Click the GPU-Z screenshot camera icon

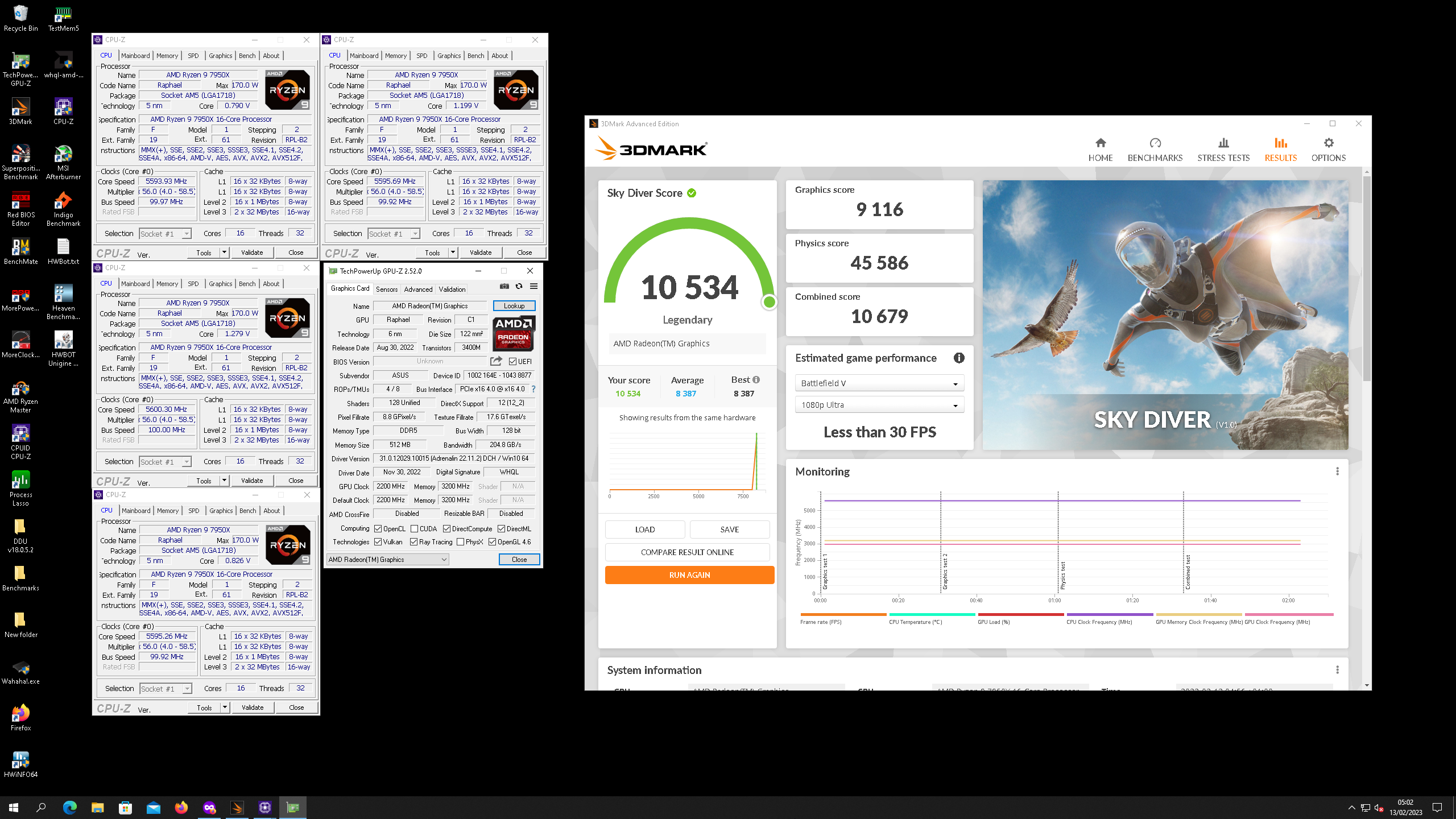click(x=504, y=286)
